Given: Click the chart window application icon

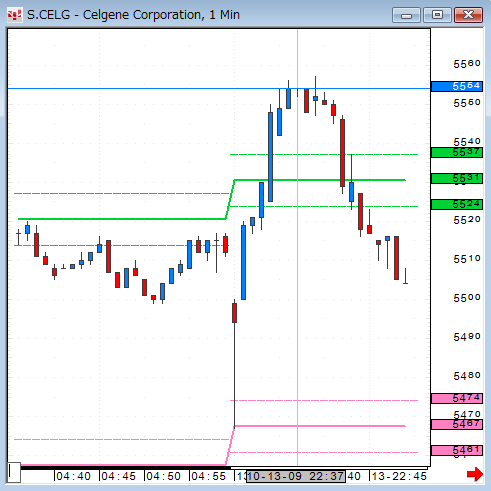Looking at the screenshot, I should pos(14,15).
